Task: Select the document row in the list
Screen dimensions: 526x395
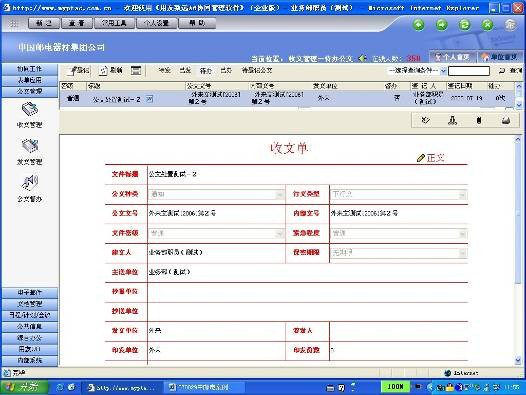Action: (x=287, y=98)
